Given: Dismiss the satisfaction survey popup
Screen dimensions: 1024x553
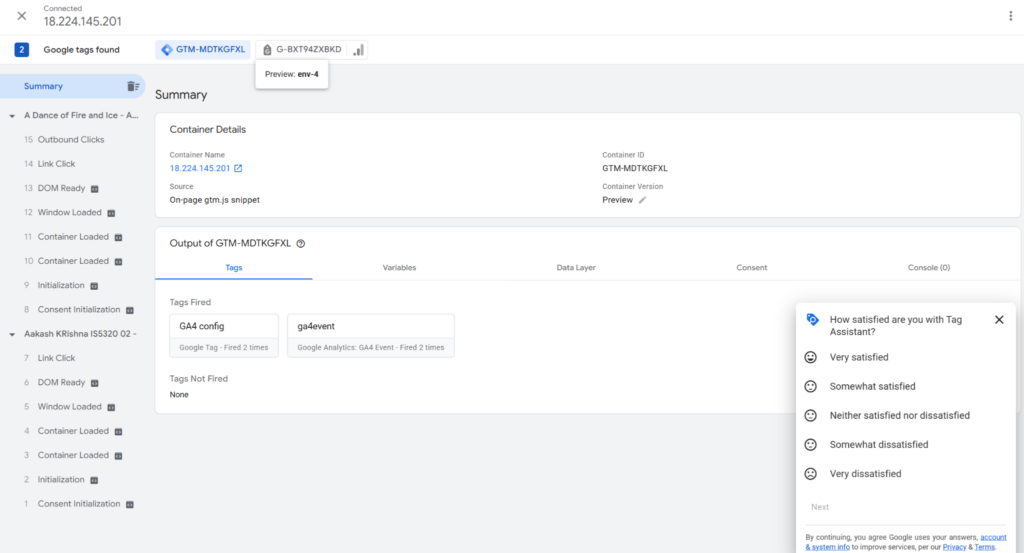Looking at the screenshot, I should (998, 320).
